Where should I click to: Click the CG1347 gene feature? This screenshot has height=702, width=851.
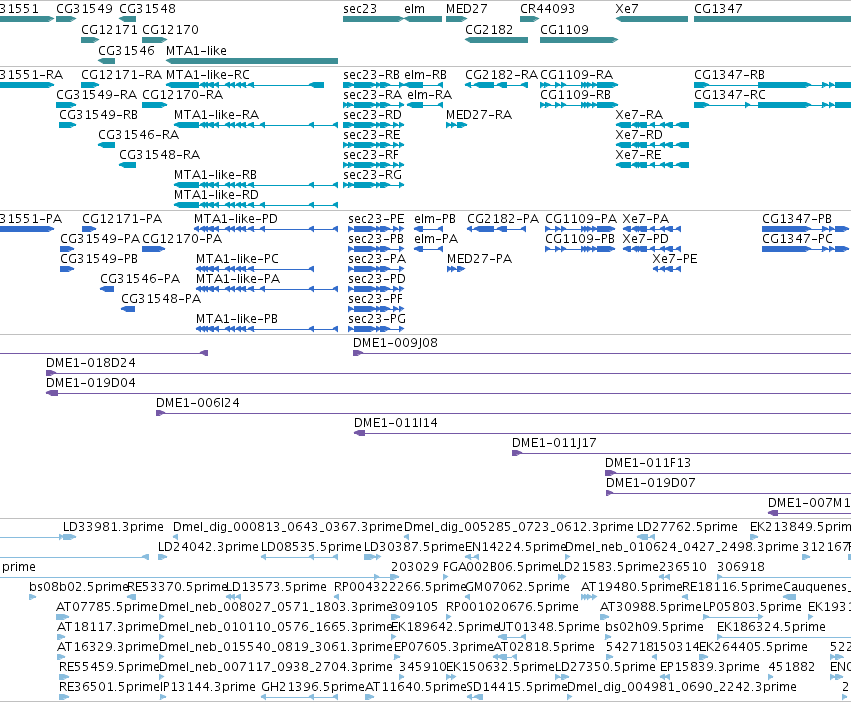point(772,19)
